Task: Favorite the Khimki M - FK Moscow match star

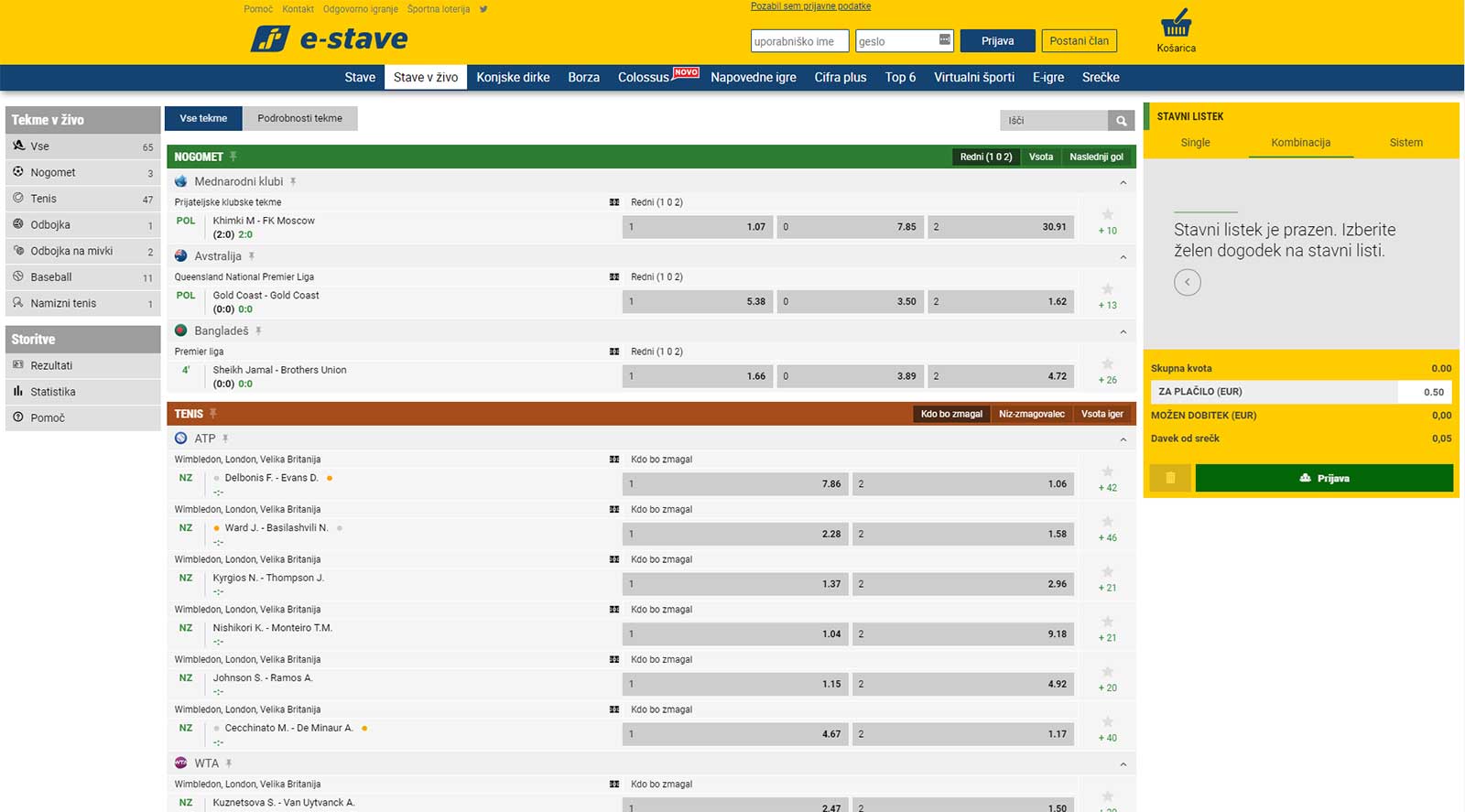Action: pos(1107,215)
